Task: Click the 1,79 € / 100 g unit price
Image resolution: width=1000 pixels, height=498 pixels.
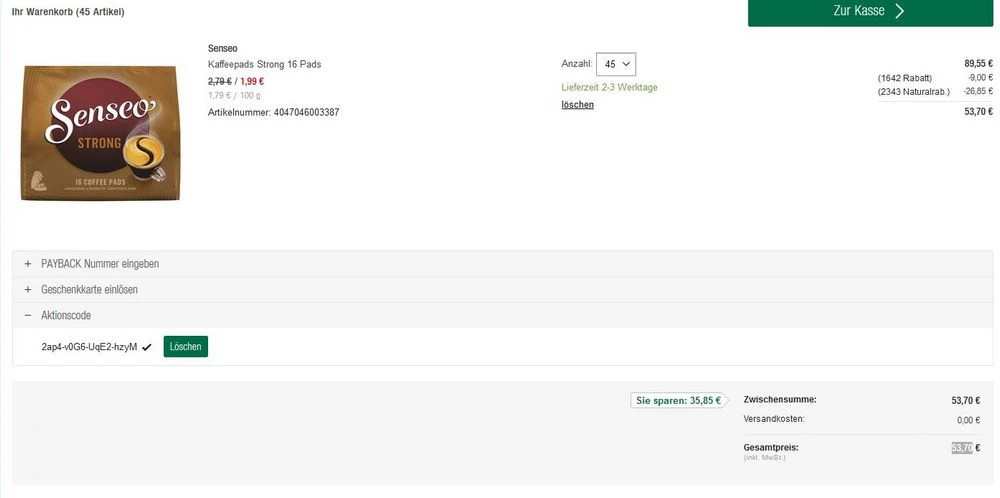Action: [x=234, y=96]
